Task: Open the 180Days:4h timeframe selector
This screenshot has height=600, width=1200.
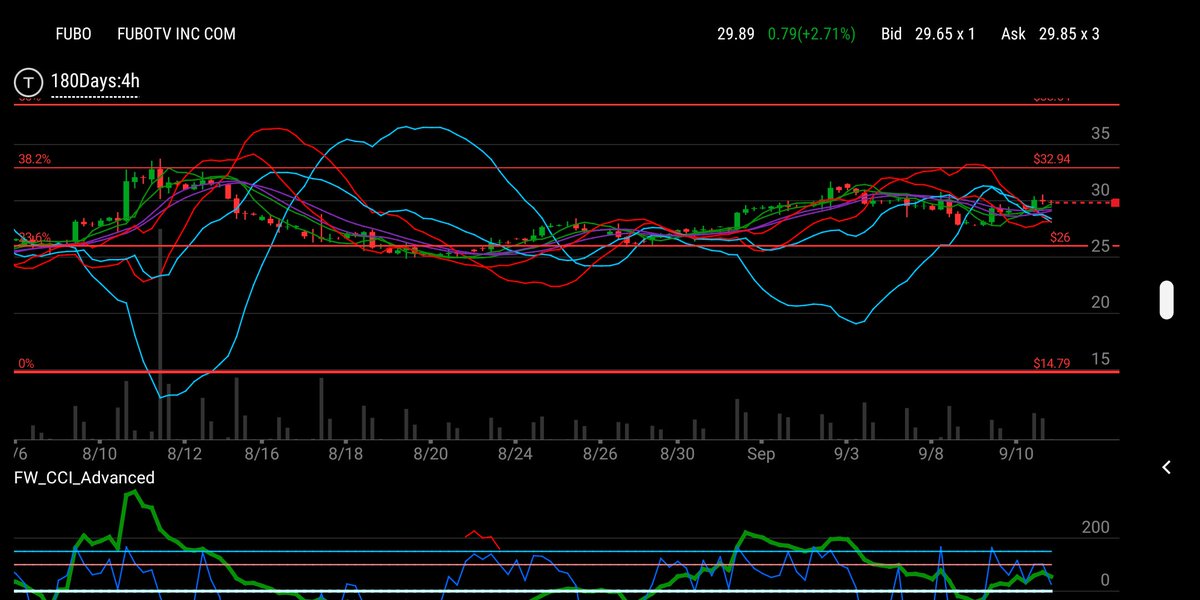Action: coord(94,80)
